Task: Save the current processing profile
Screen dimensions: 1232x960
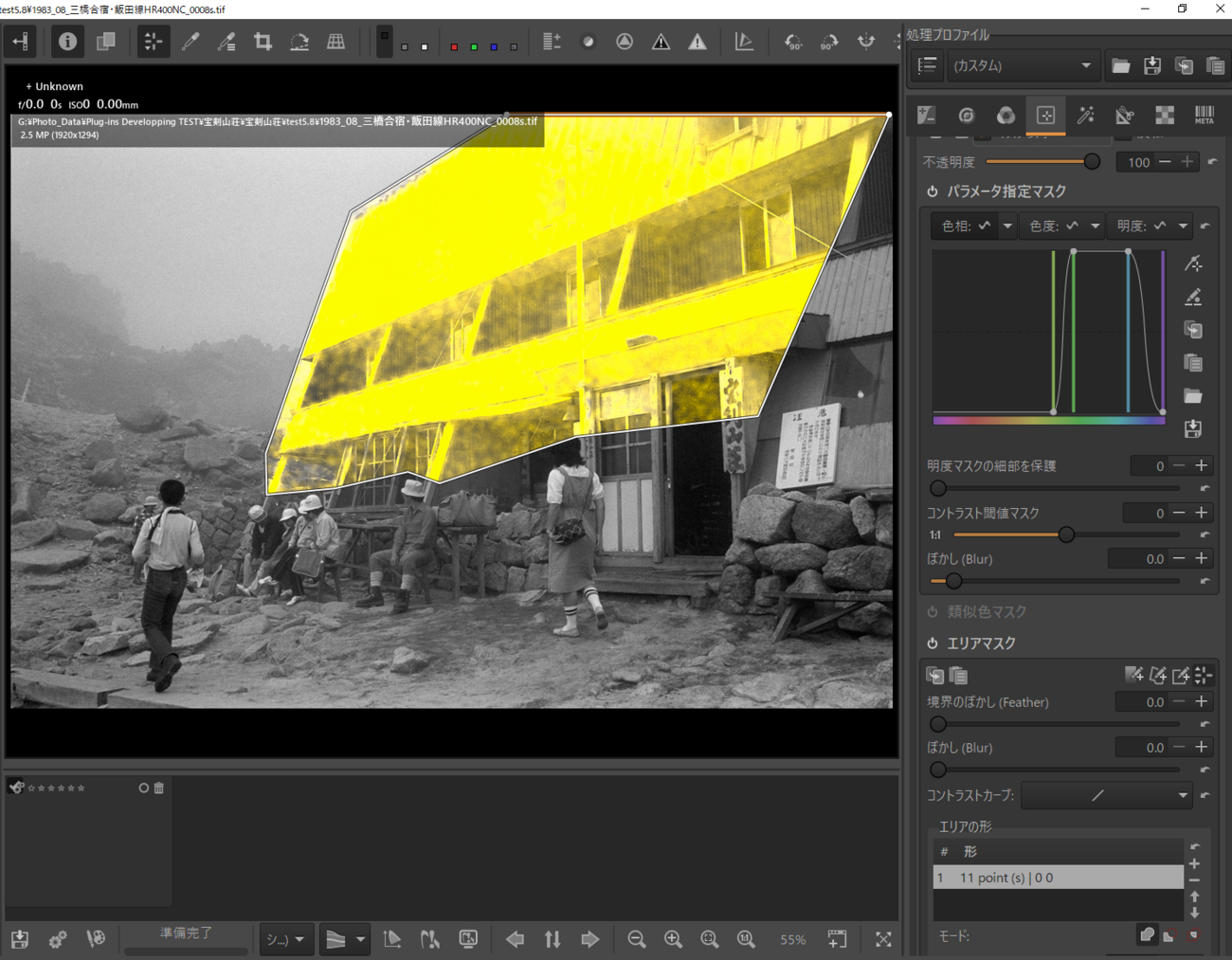Action: coord(1151,65)
